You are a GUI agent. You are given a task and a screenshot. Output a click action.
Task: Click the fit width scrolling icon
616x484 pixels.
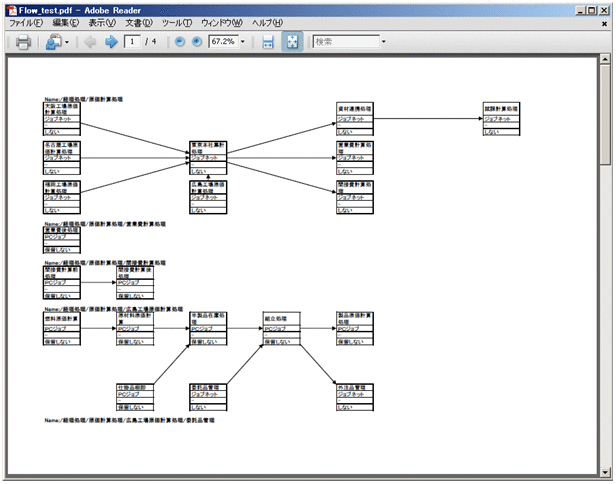click(x=268, y=43)
